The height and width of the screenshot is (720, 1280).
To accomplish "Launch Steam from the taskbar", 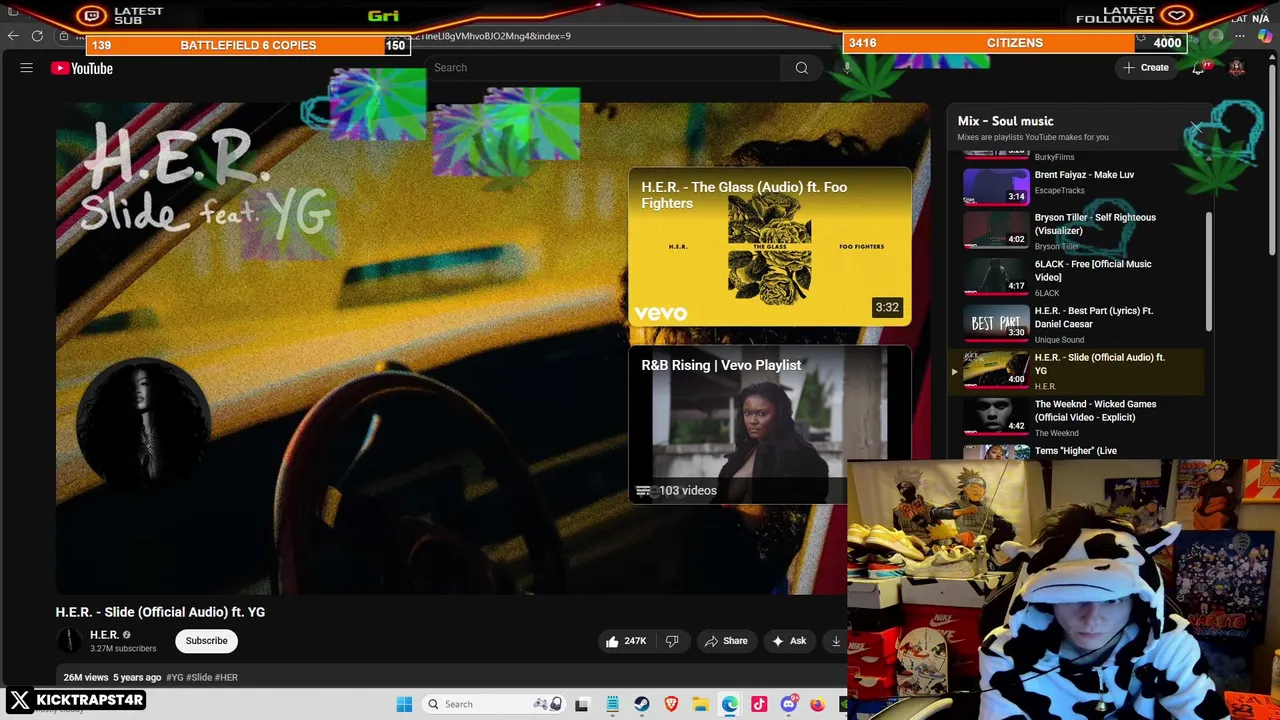I will 642,704.
